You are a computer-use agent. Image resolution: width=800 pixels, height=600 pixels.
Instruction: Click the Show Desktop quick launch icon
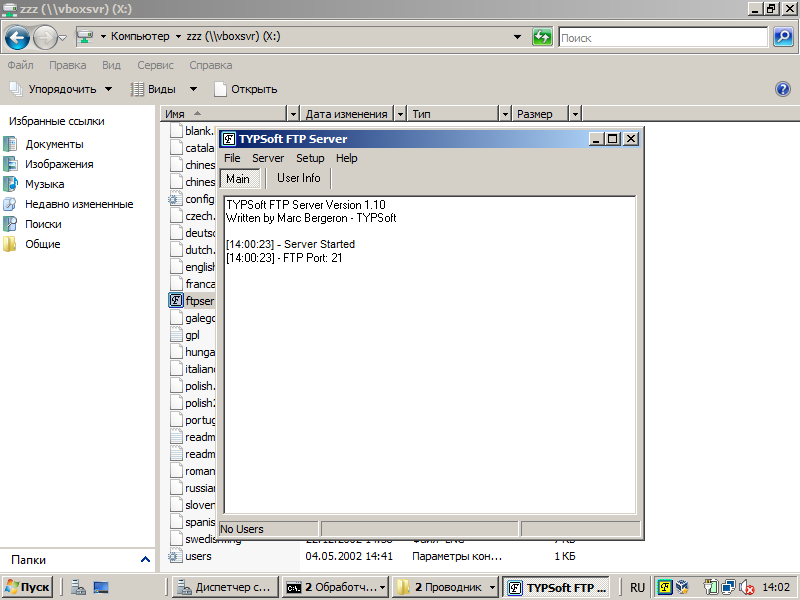(x=101, y=587)
